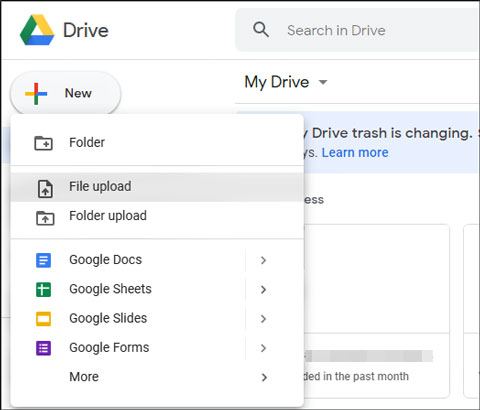480x410 pixels.
Task: Click the blue Google Docs icon
Action: click(x=44, y=260)
